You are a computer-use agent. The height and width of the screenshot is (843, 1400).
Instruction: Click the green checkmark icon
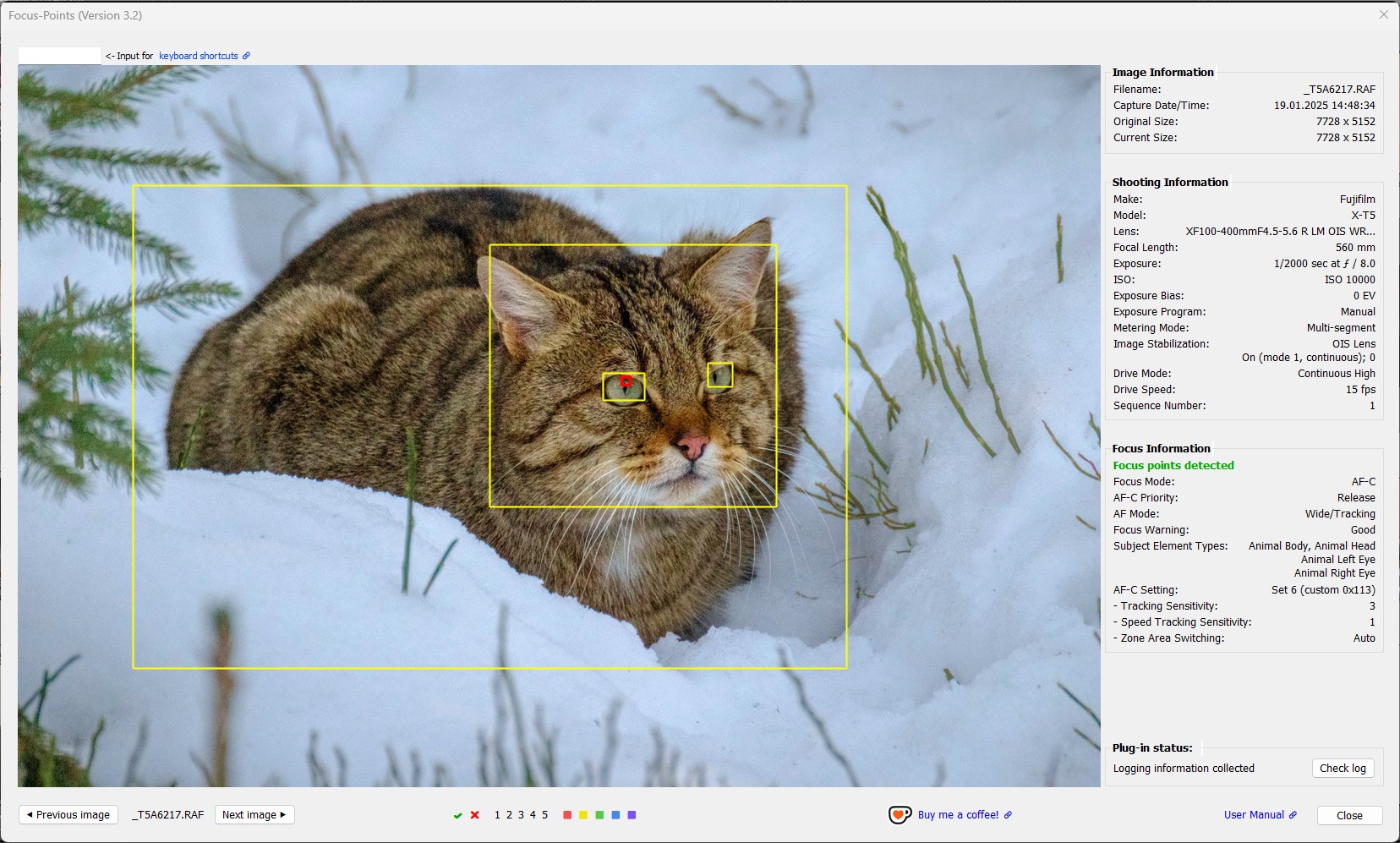point(458,815)
